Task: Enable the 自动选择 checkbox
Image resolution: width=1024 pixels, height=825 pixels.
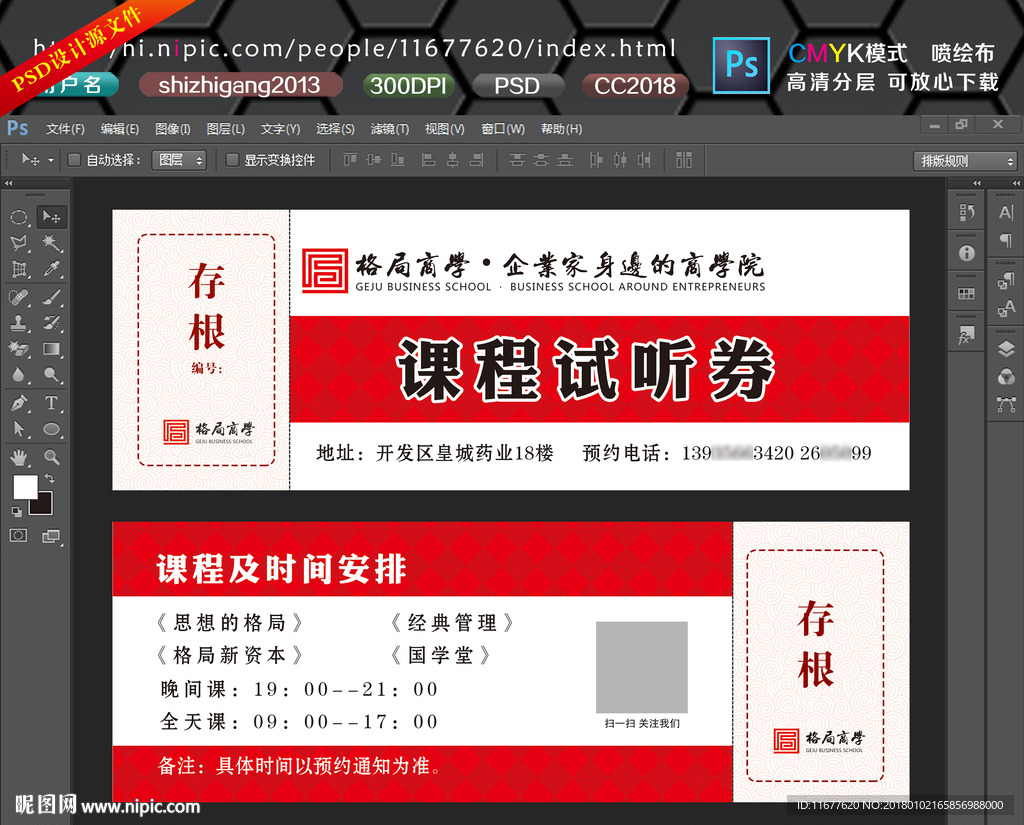Action: pos(74,159)
